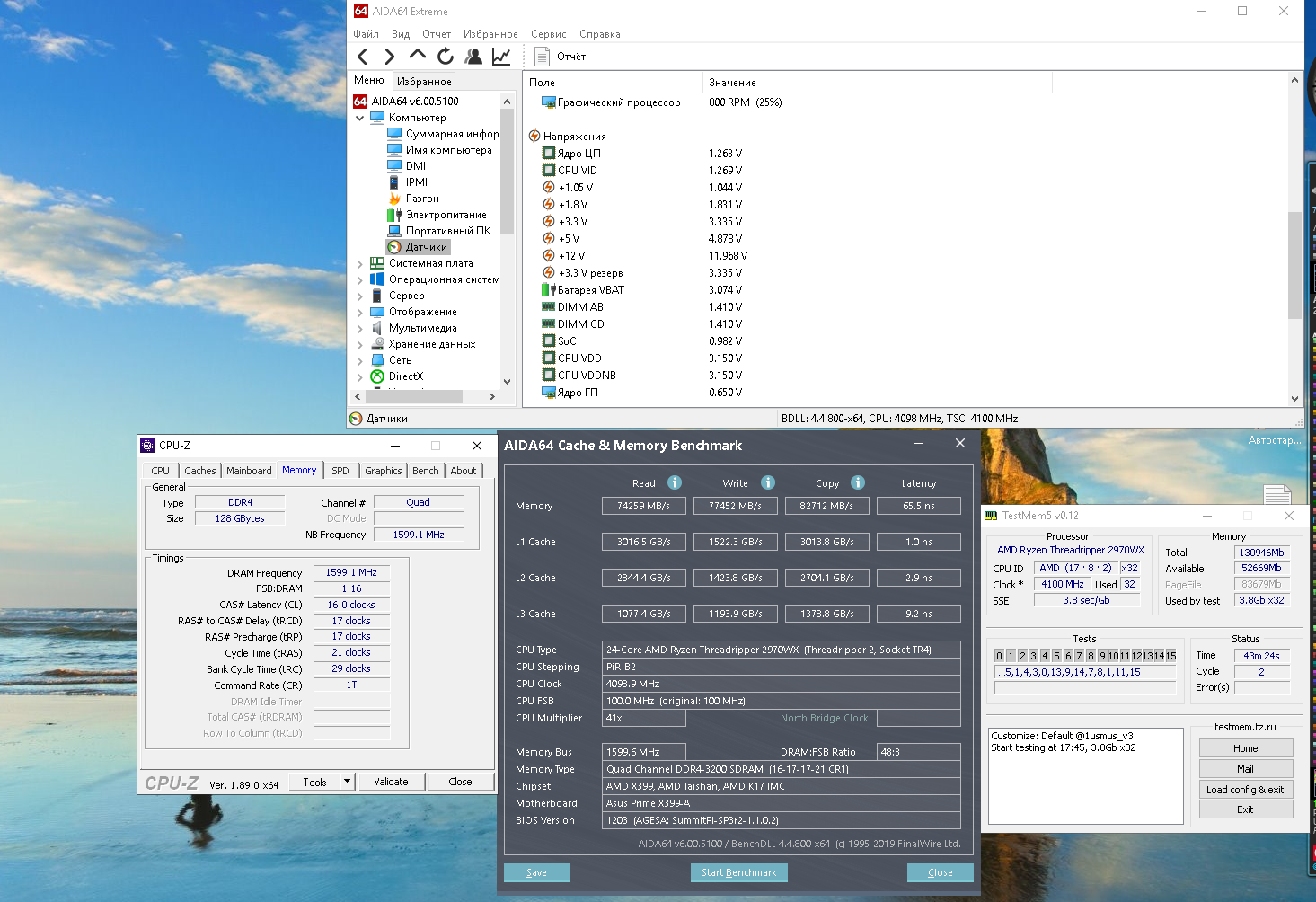
Task: Show info tooltip for the Read column
Action: (675, 482)
